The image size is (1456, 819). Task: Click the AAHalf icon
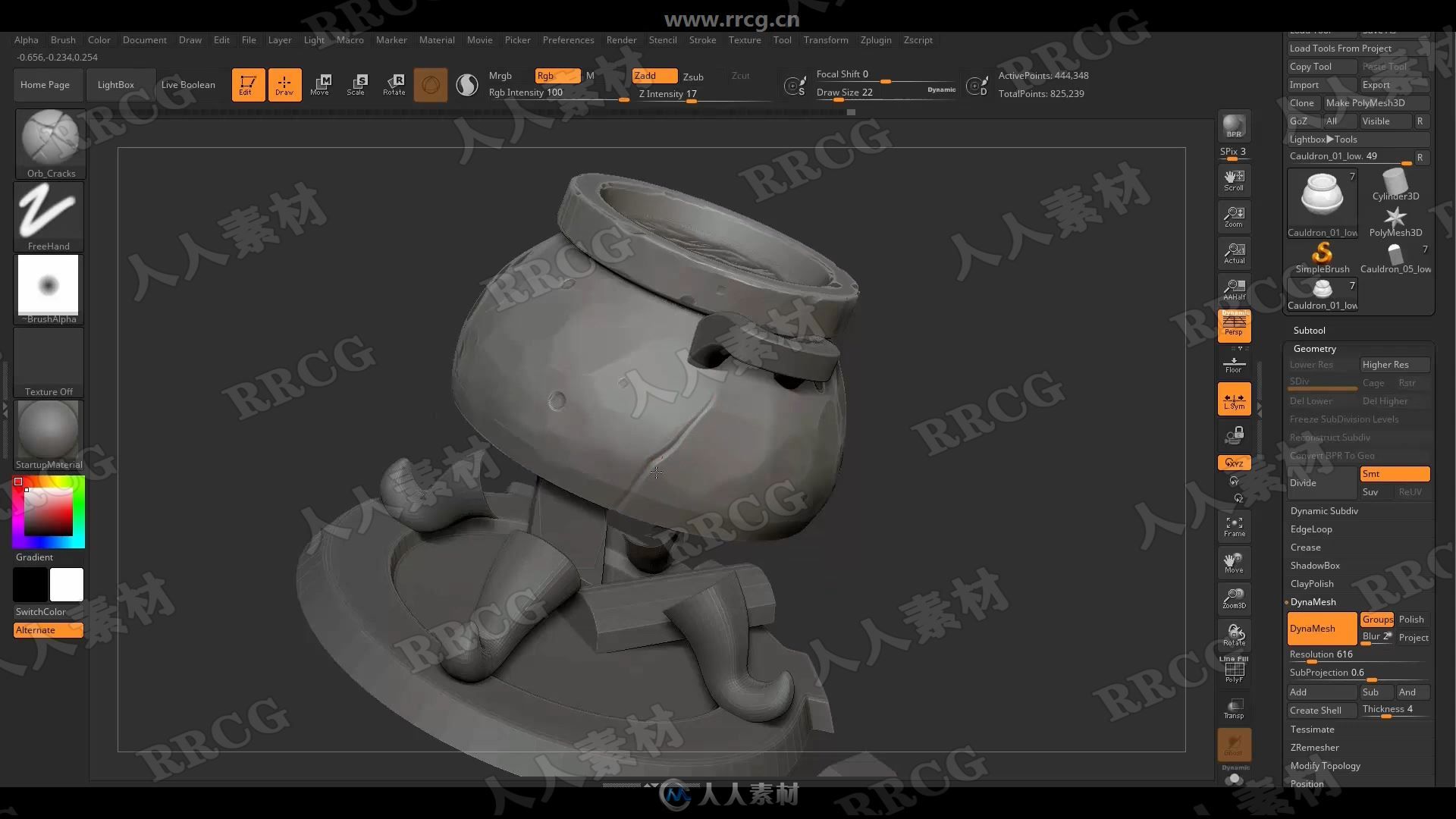click(1234, 290)
